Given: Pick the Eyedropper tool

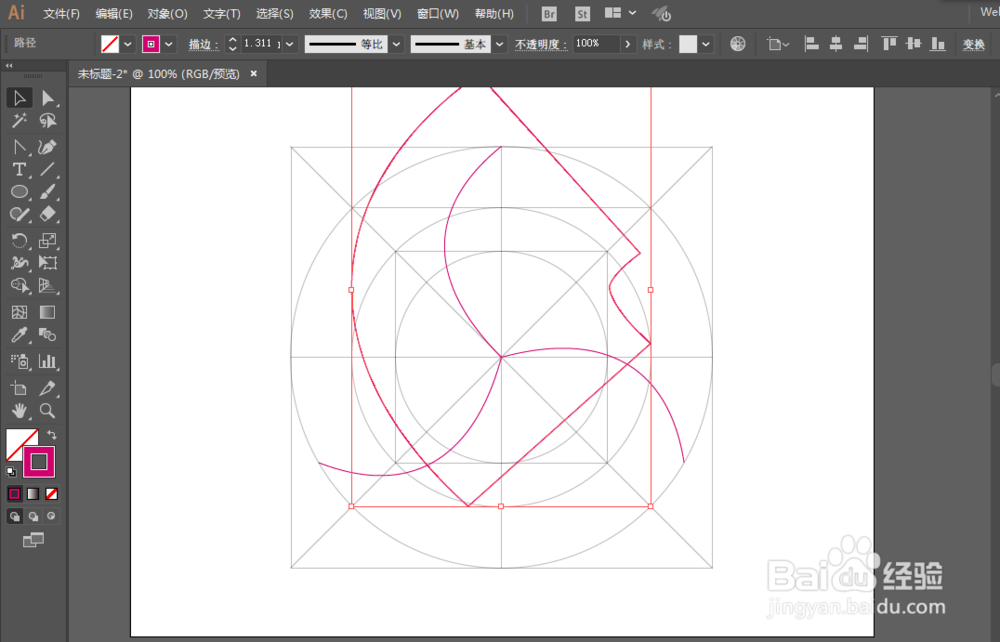Looking at the screenshot, I should 19,334.
